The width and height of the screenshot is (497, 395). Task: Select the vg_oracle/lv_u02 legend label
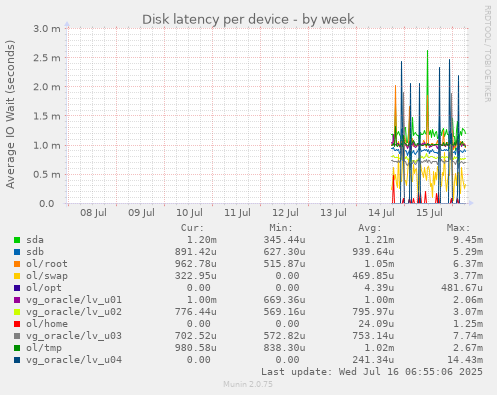[74, 312]
